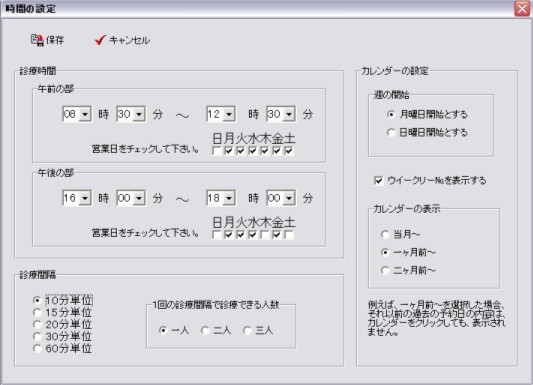Toggle the 土 checkbox in 午前の部
The image size is (533, 385).
[289, 151]
